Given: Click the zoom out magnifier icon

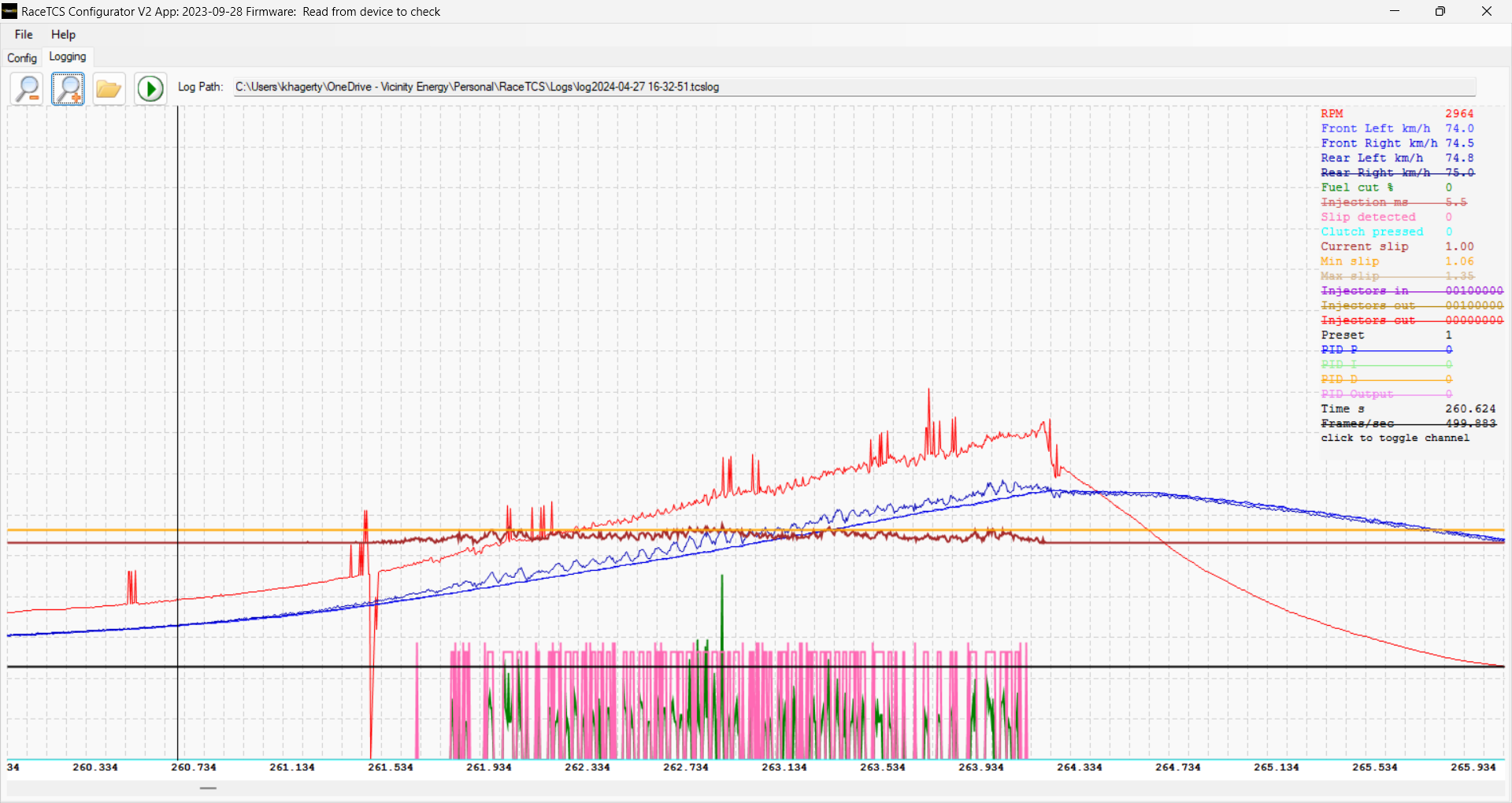Looking at the screenshot, I should coord(27,88).
